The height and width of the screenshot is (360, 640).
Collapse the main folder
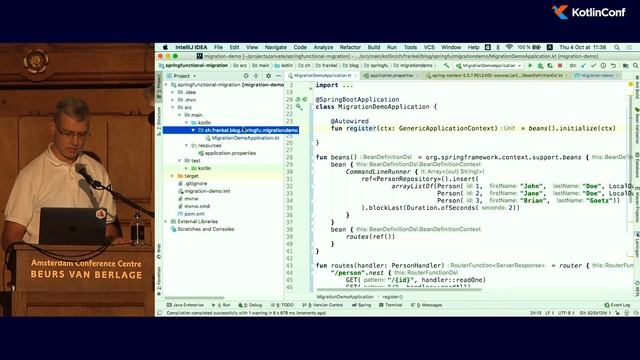click(180, 115)
